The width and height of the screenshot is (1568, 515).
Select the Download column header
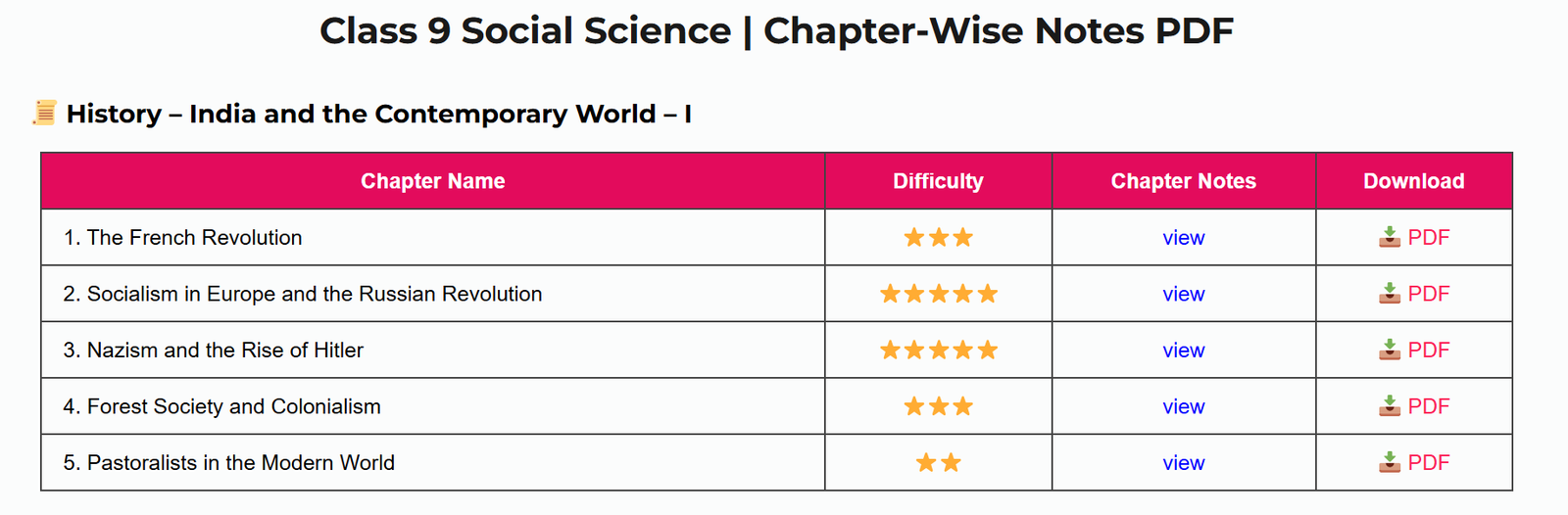[x=1414, y=181]
